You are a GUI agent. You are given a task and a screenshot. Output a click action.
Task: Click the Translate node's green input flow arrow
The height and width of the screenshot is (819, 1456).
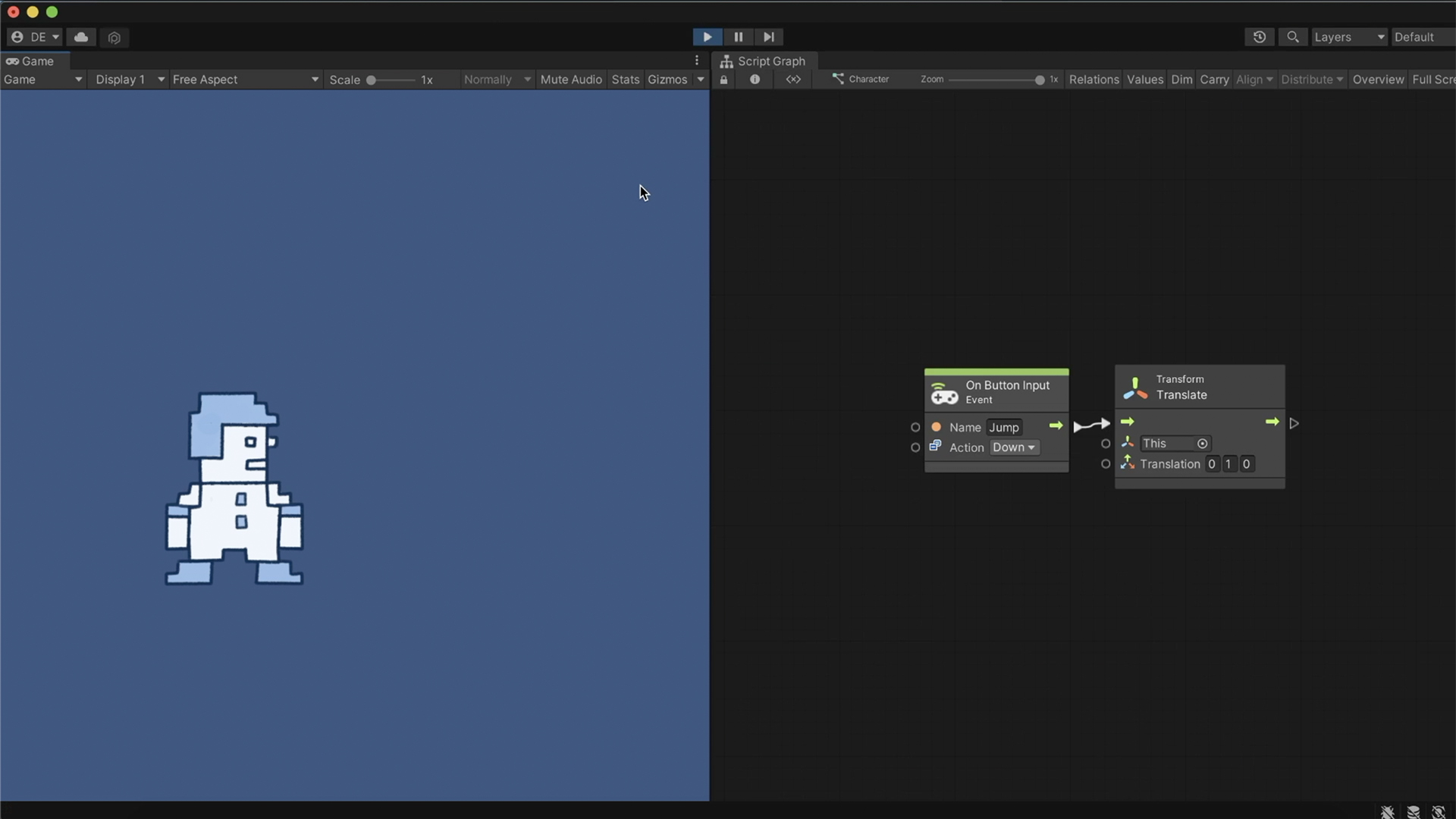[1127, 422]
